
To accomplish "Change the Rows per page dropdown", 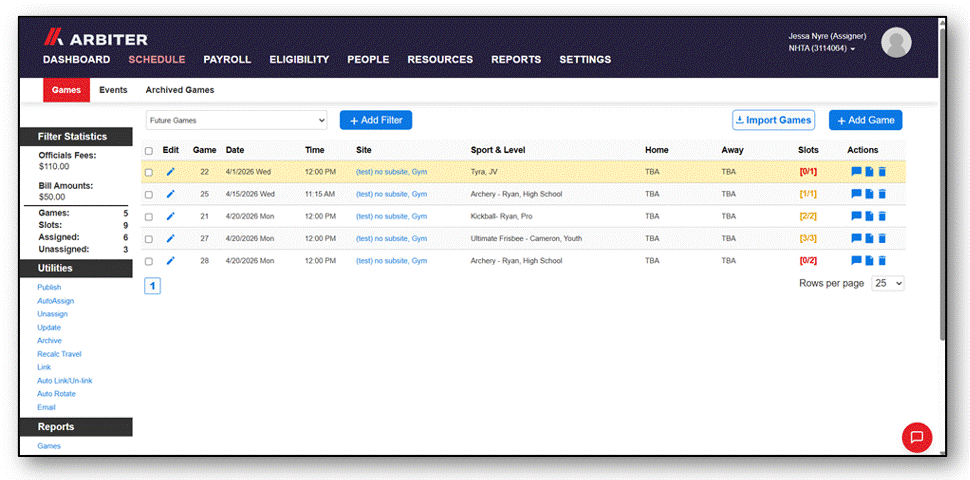I will tap(888, 283).
